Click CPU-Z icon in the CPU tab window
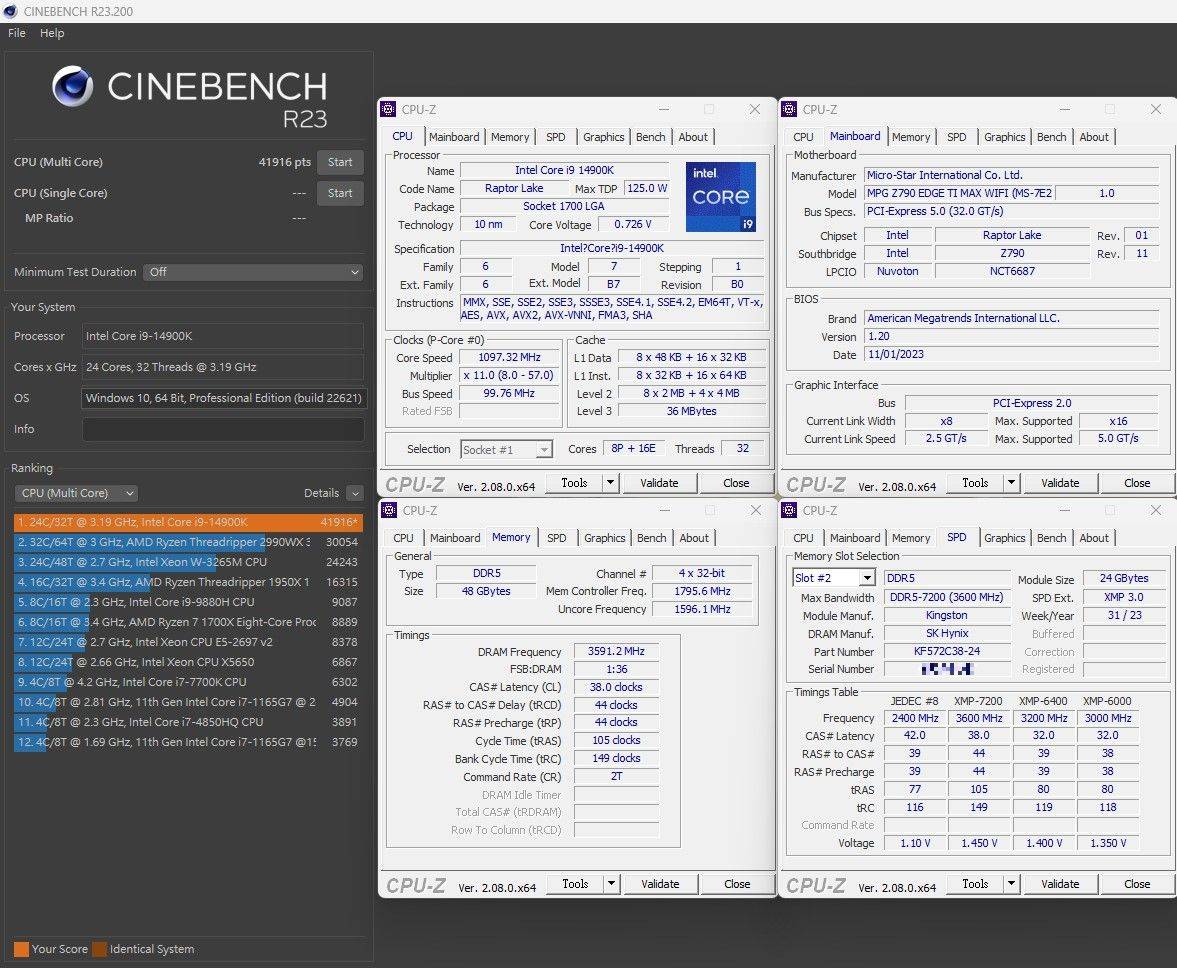The image size is (1177, 968). (388, 109)
